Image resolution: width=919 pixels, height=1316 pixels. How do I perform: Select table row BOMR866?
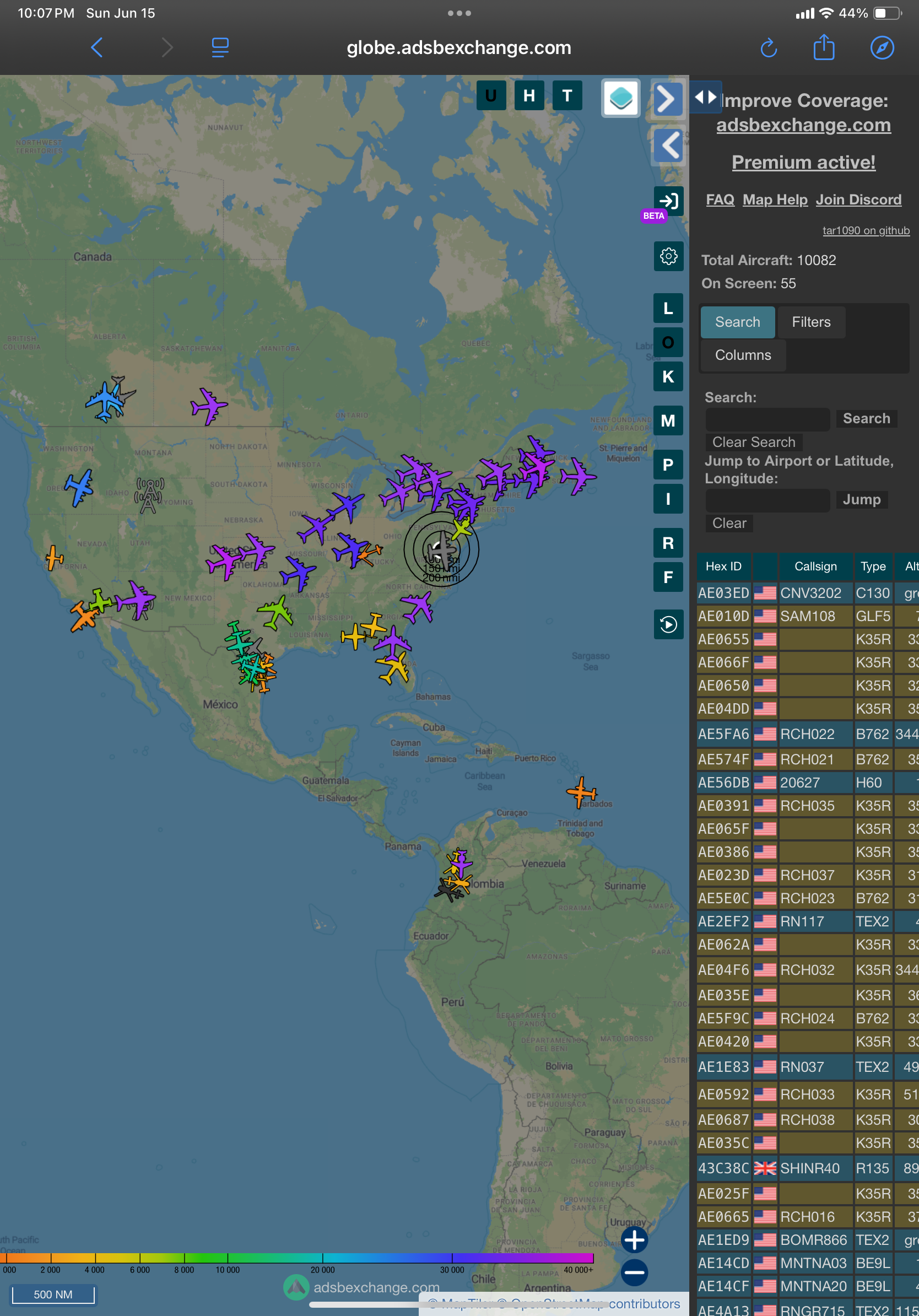point(808,1240)
